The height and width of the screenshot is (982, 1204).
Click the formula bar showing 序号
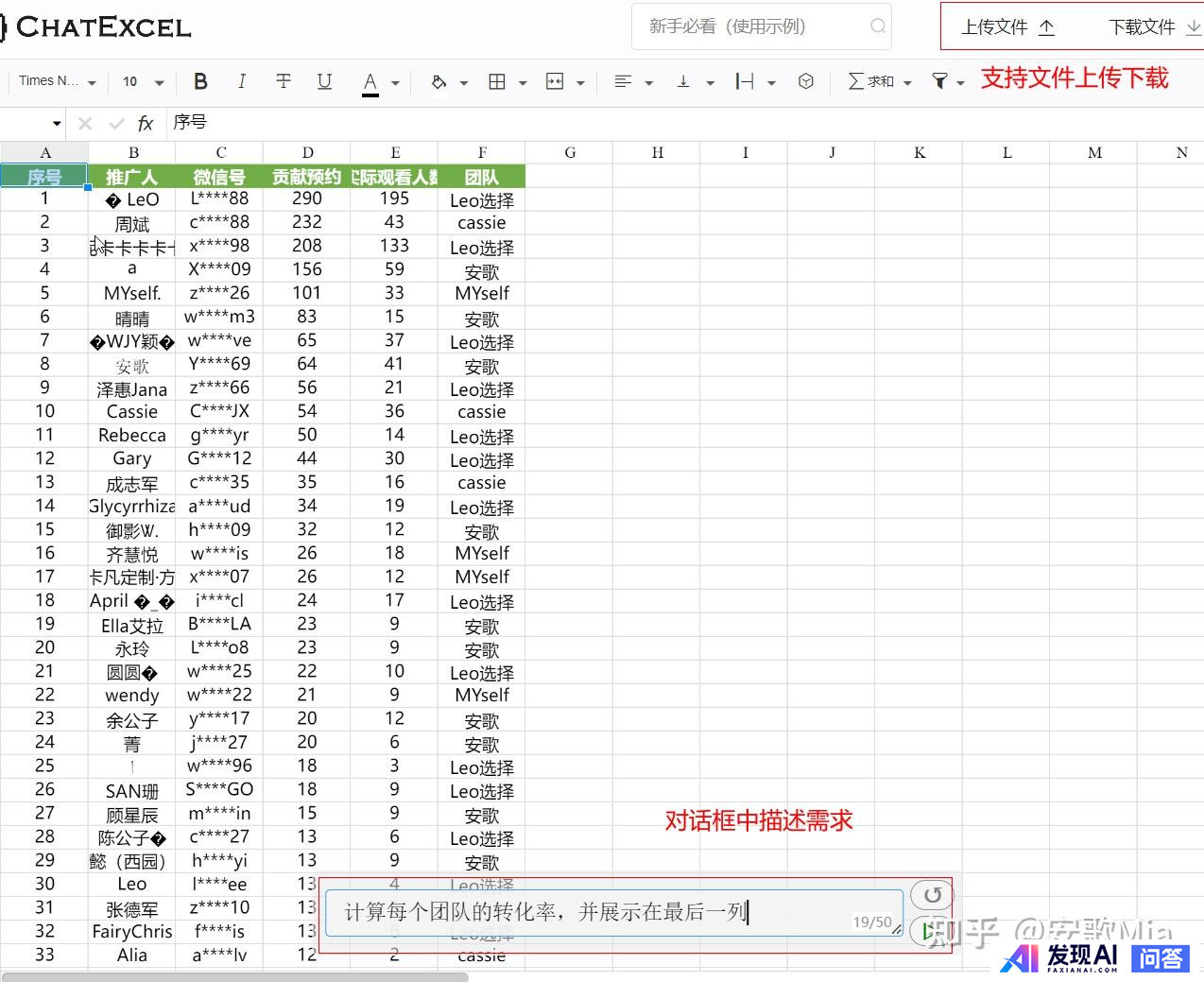[685, 123]
